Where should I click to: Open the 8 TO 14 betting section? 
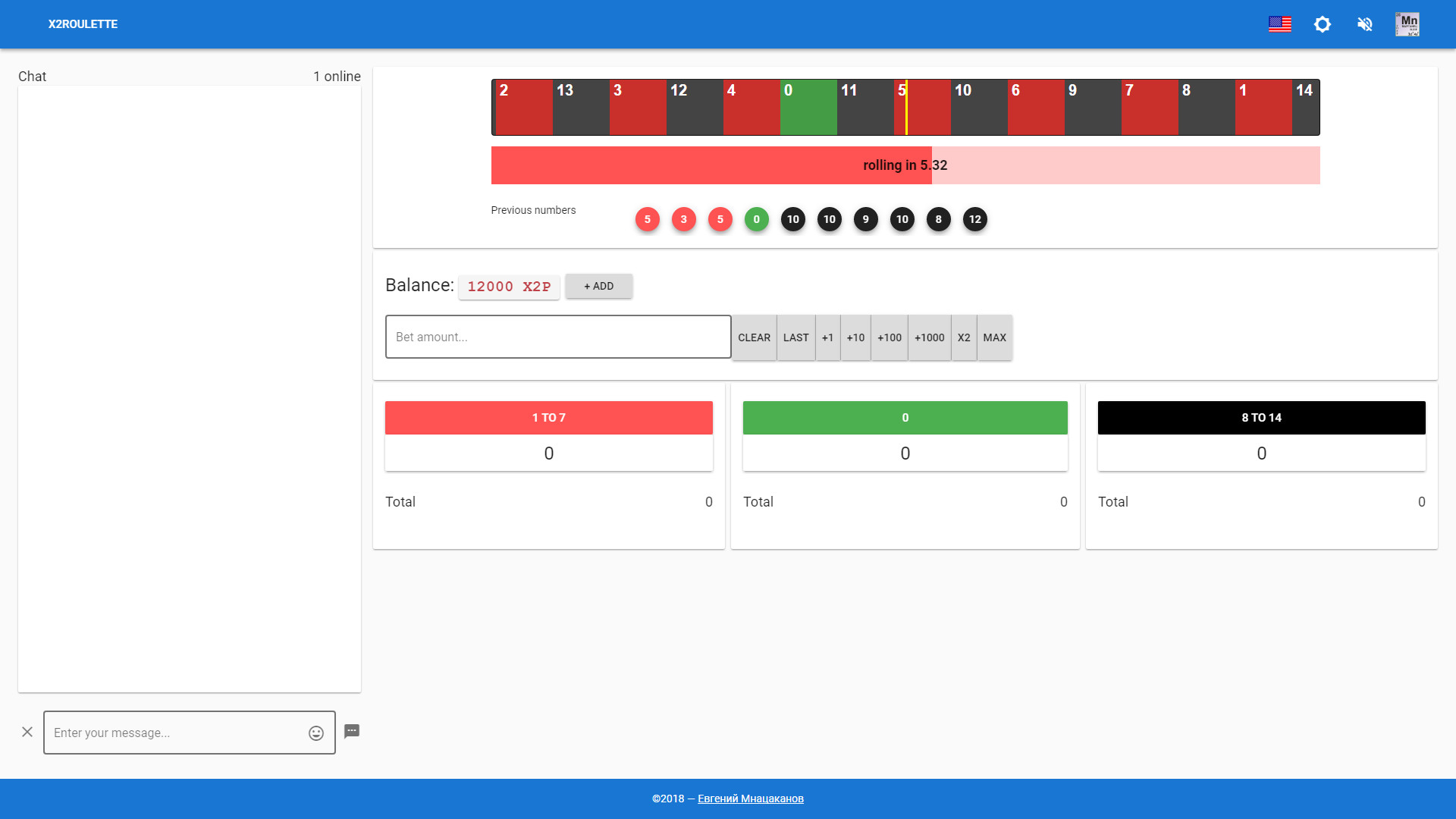pyautogui.click(x=1261, y=417)
